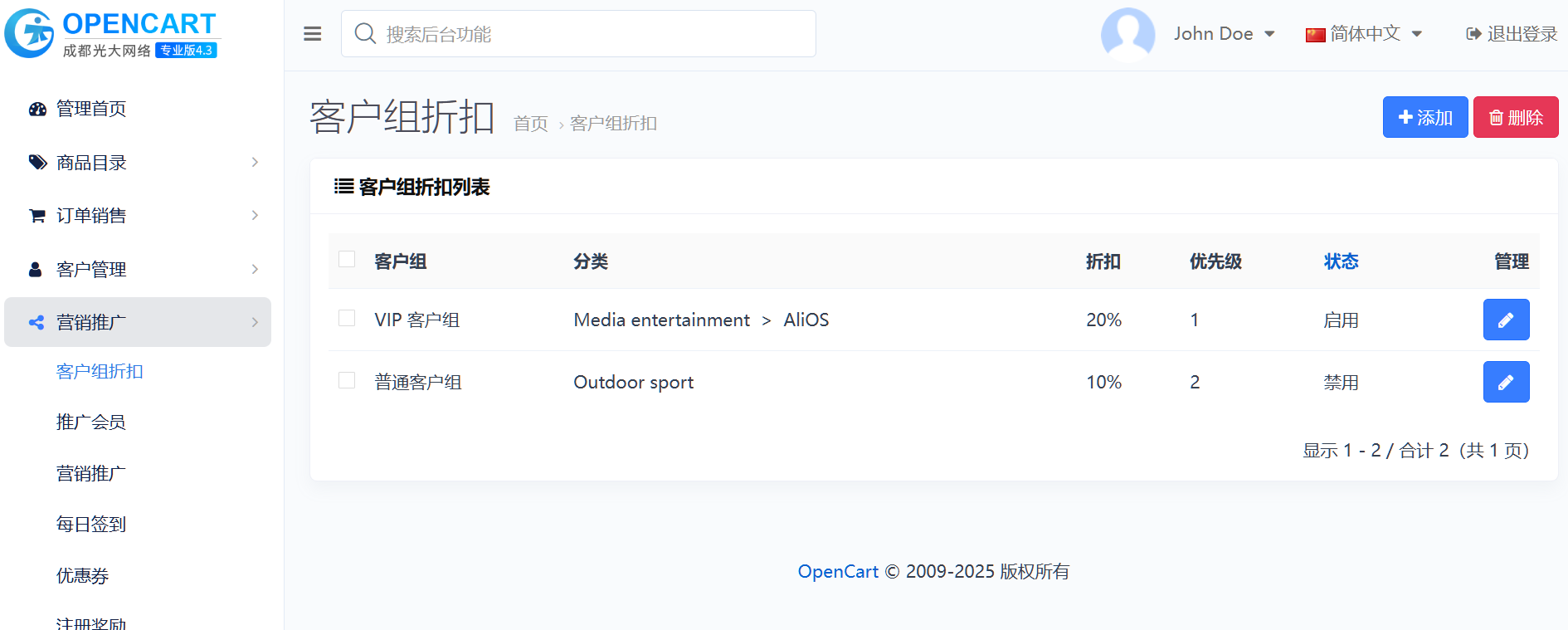The height and width of the screenshot is (630, 1568).
Task: Edit the 普通客户组 discount row
Action: [1505, 382]
